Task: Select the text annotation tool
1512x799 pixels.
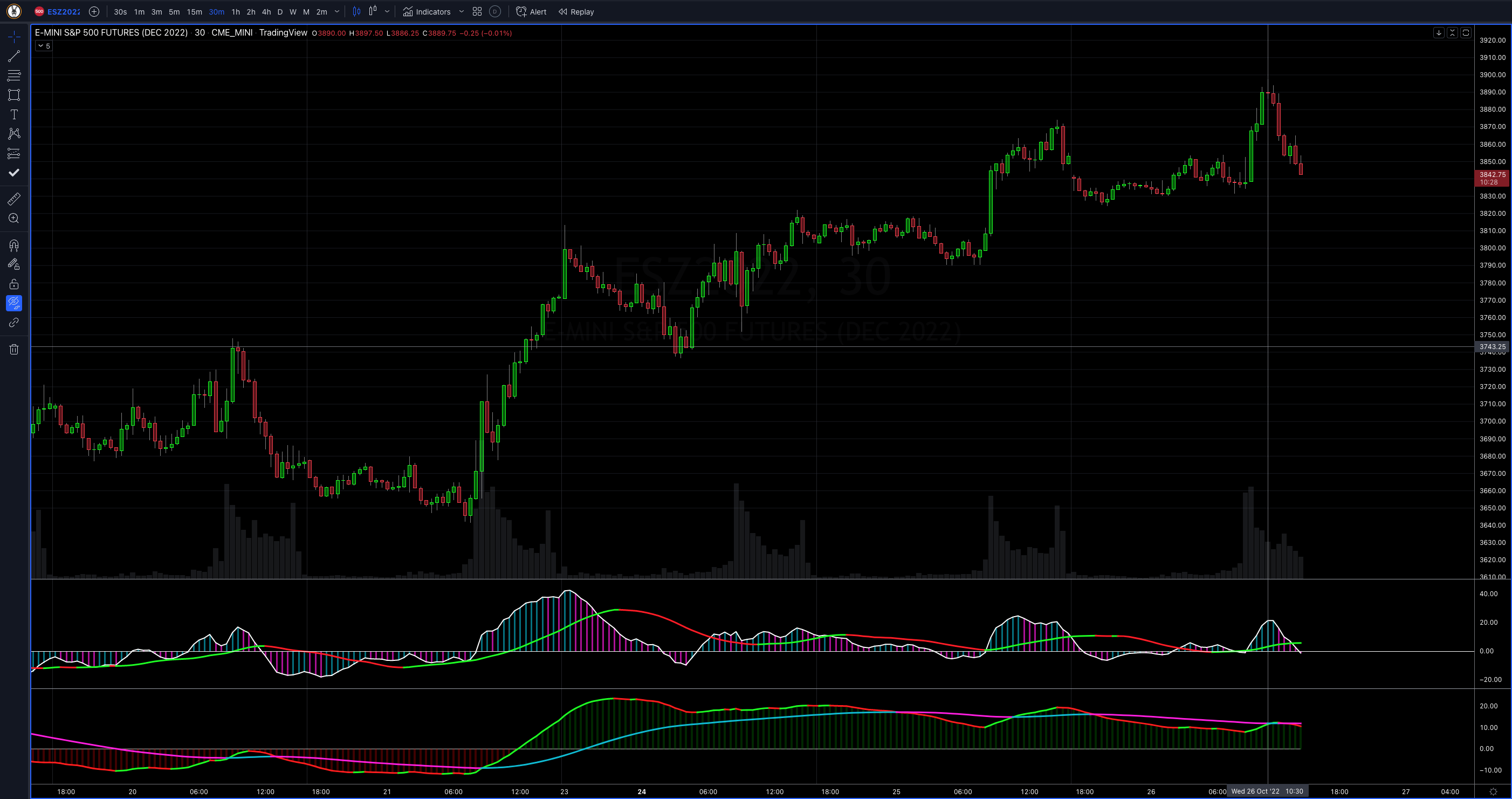Action: pyautogui.click(x=14, y=114)
